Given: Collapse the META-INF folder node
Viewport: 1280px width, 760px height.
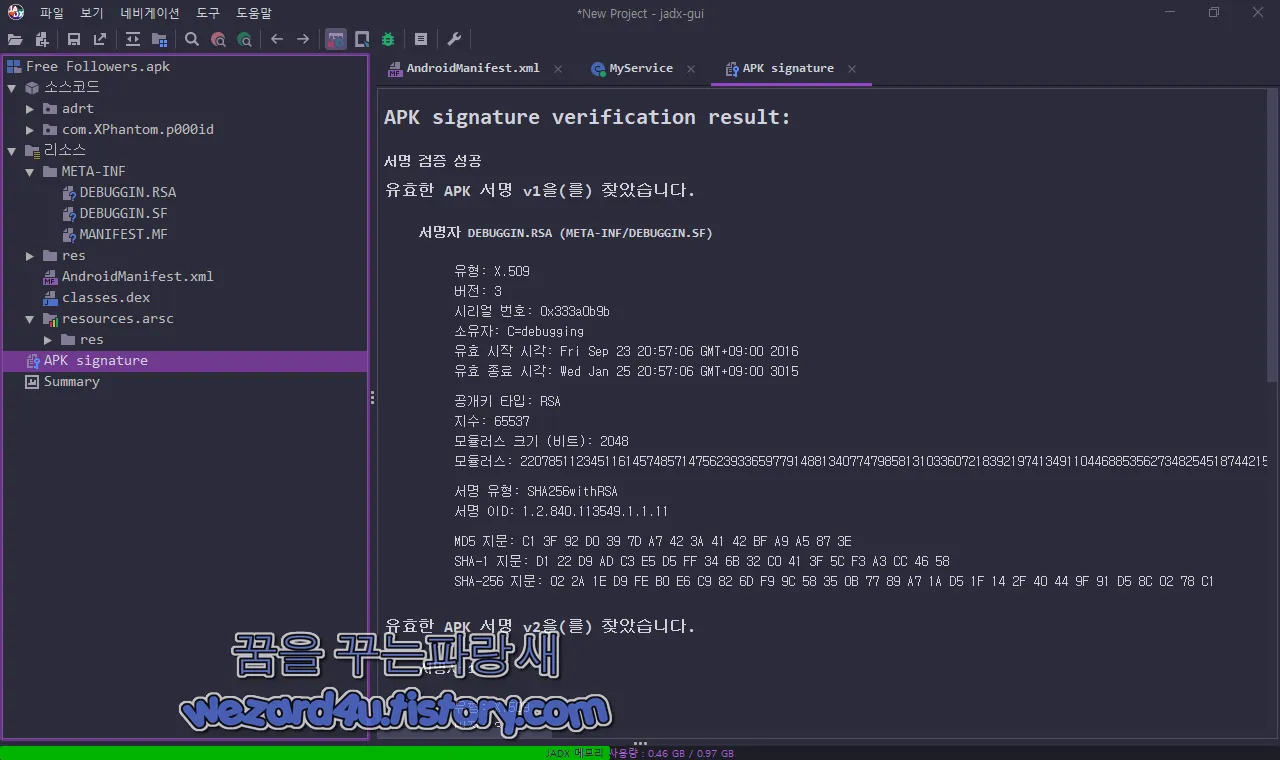Looking at the screenshot, I should pyautogui.click(x=30, y=172).
